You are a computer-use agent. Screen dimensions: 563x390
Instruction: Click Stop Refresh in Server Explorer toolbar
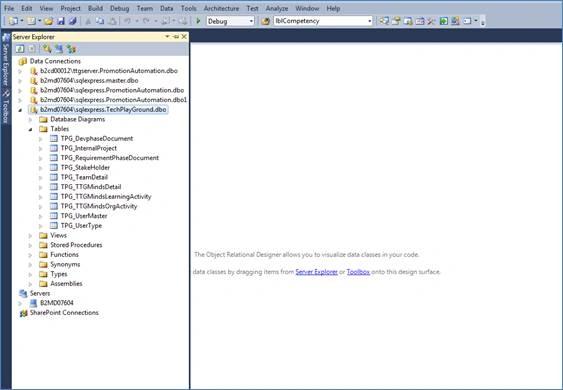coord(32,49)
